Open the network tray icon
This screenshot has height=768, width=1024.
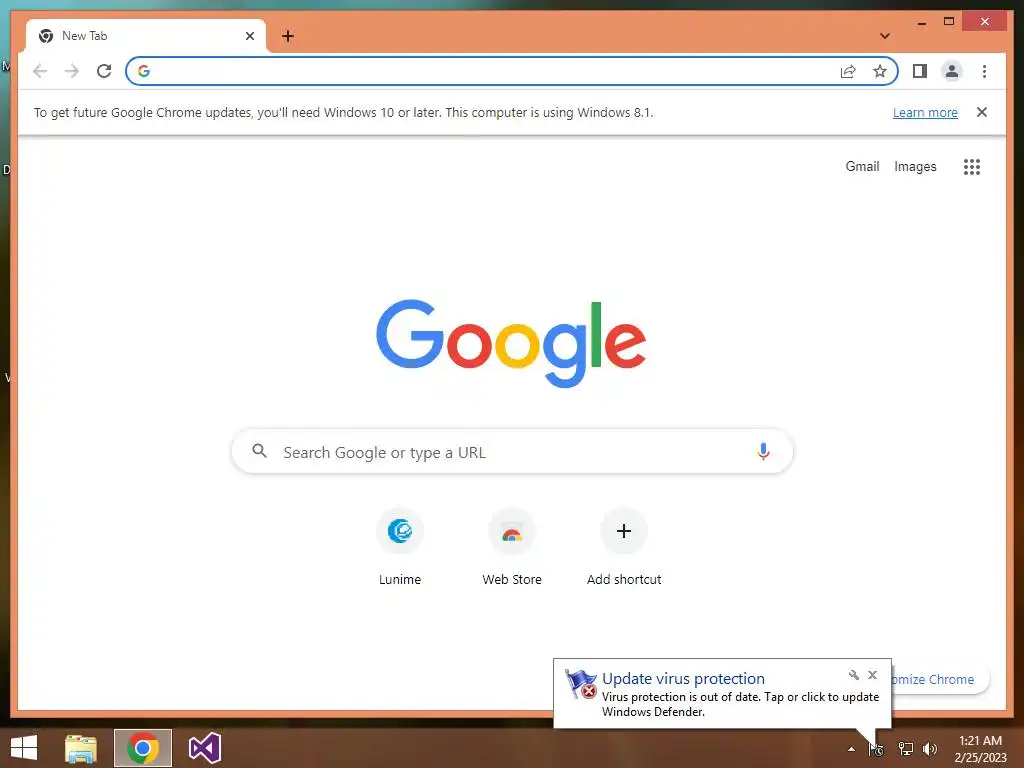tap(906, 749)
